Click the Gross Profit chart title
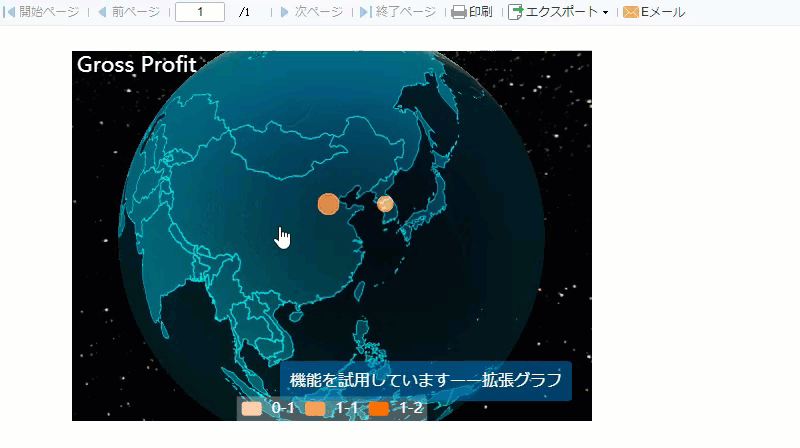 click(137, 65)
